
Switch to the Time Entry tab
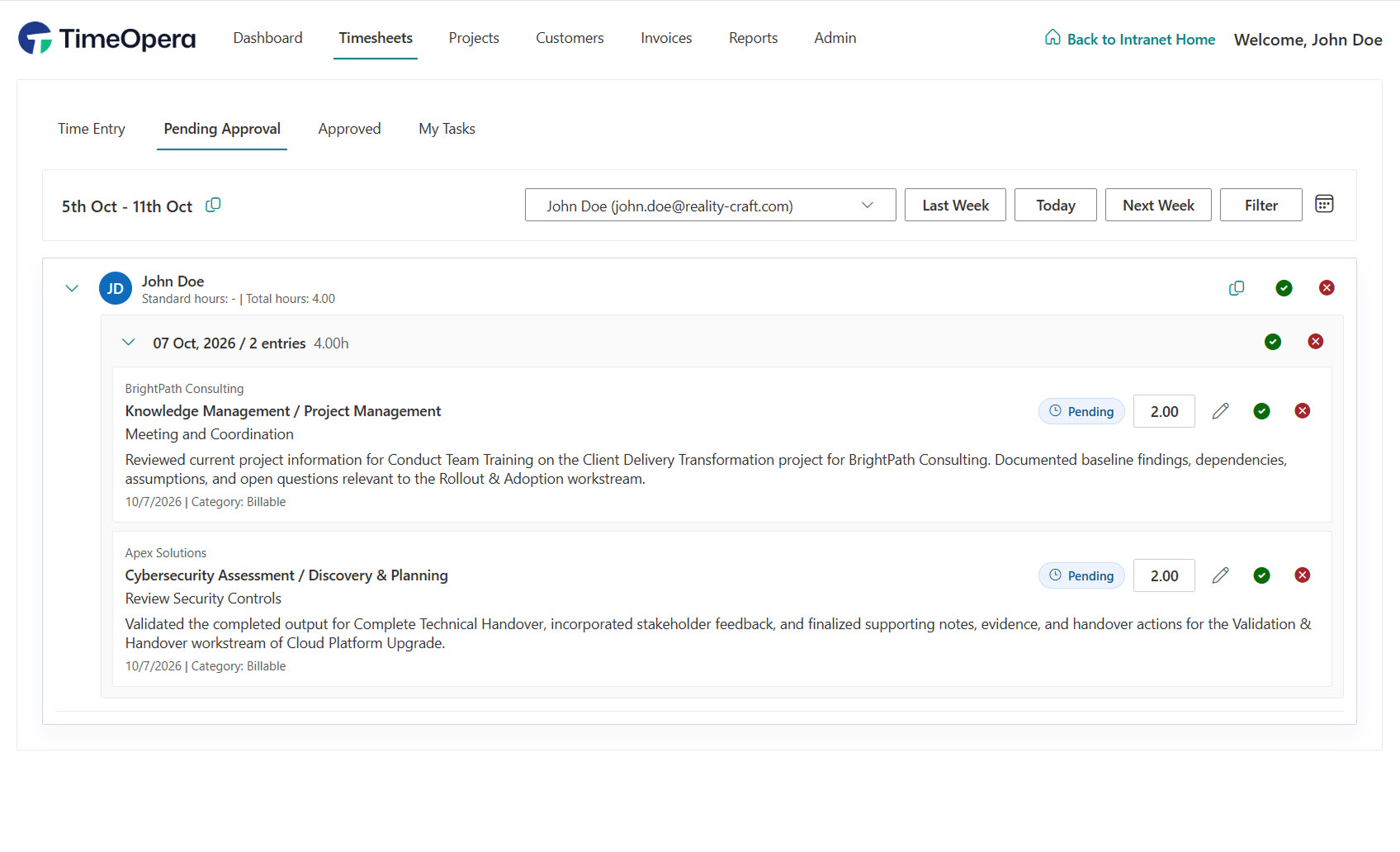click(x=92, y=129)
